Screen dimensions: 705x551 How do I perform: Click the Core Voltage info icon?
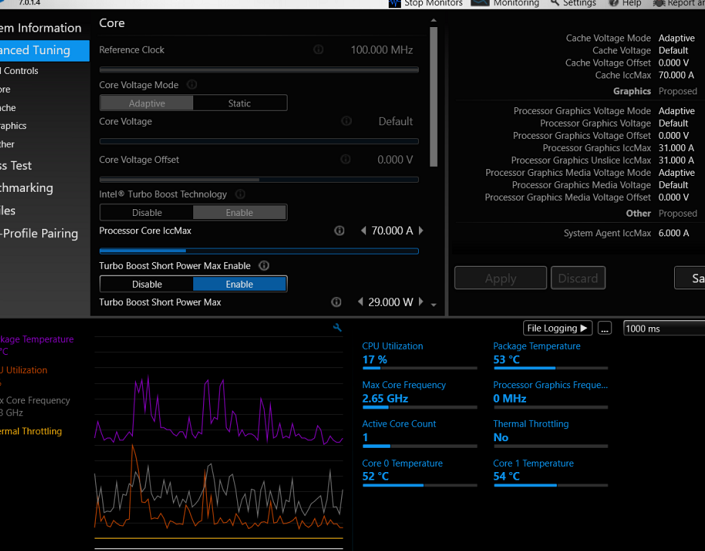(x=346, y=121)
